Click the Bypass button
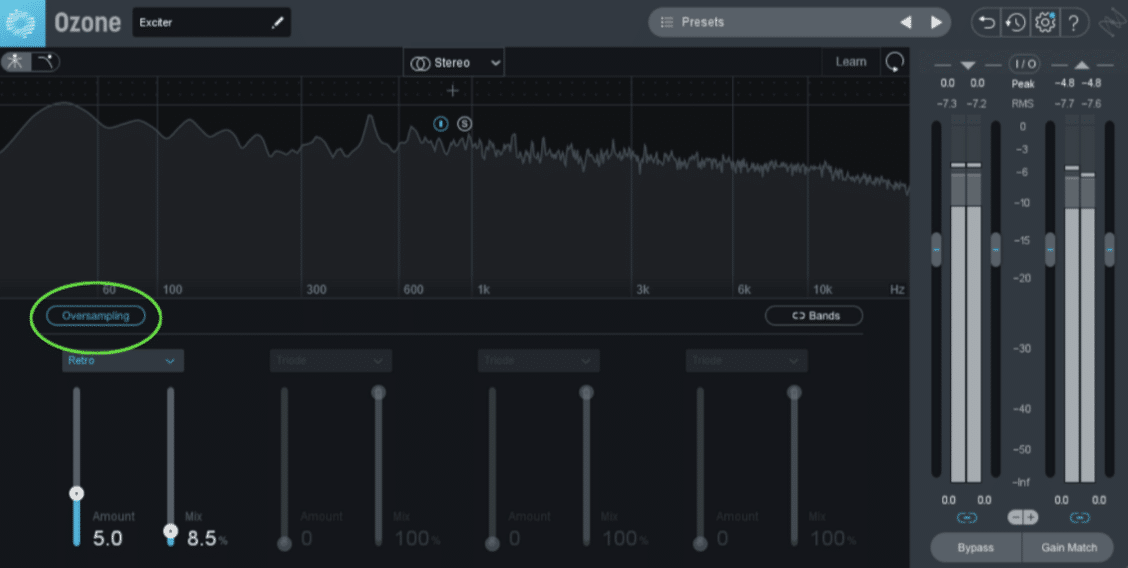This screenshot has width=1128, height=568. [x=975, y=547]
